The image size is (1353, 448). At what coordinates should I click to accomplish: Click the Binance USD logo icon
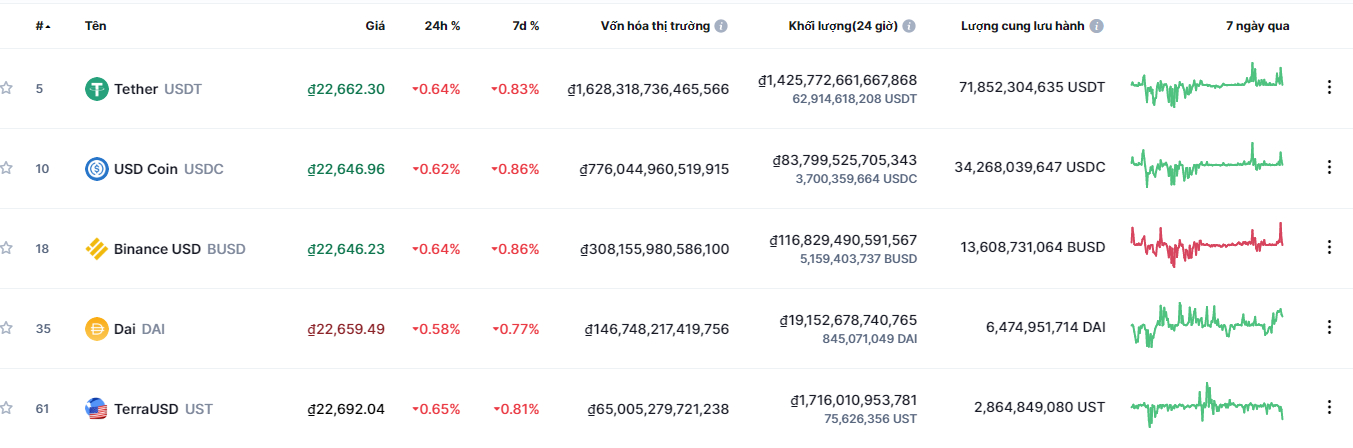tap(97, 249)
